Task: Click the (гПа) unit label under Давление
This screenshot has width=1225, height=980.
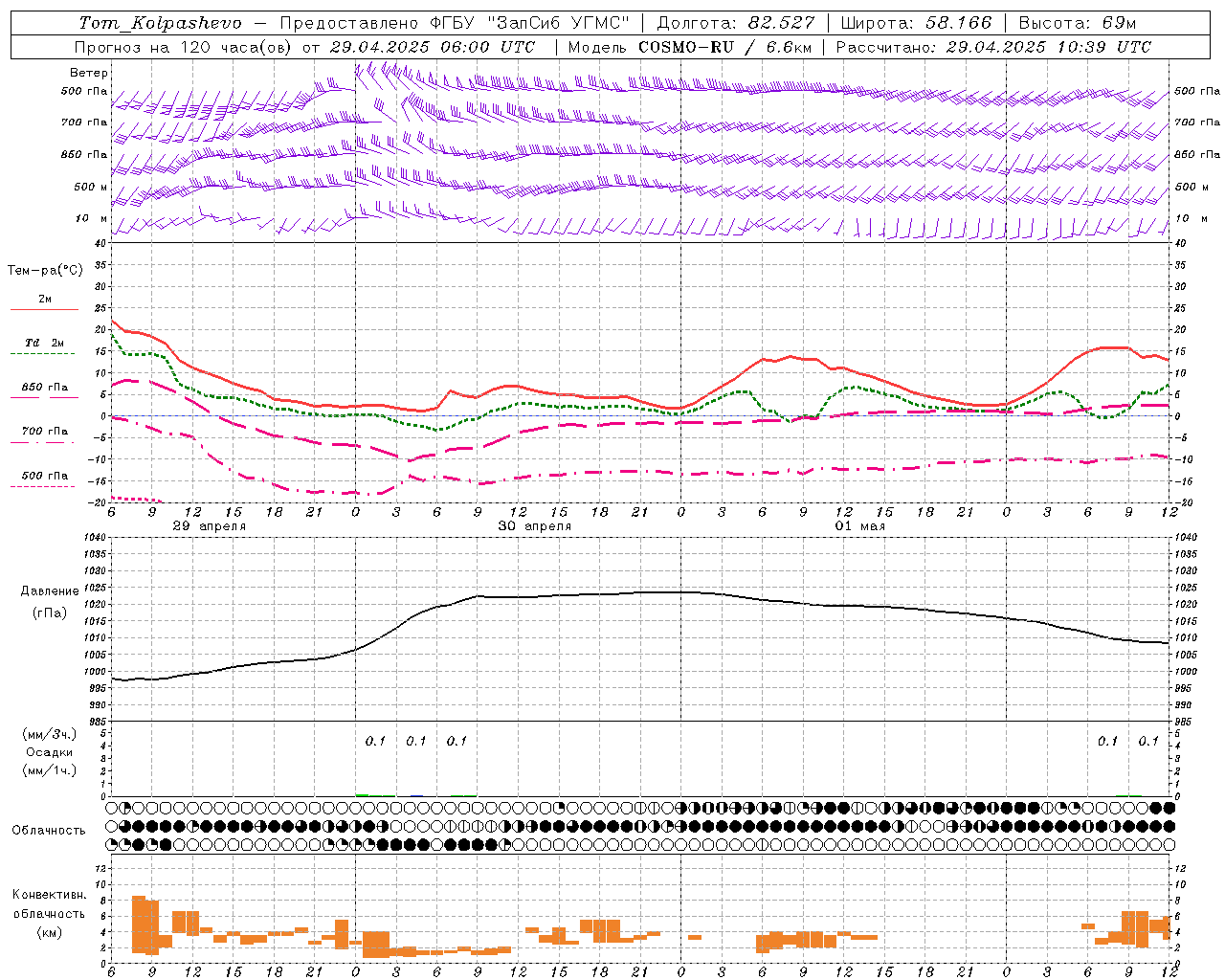Action: pyautogui.click(x=50, y=613)
